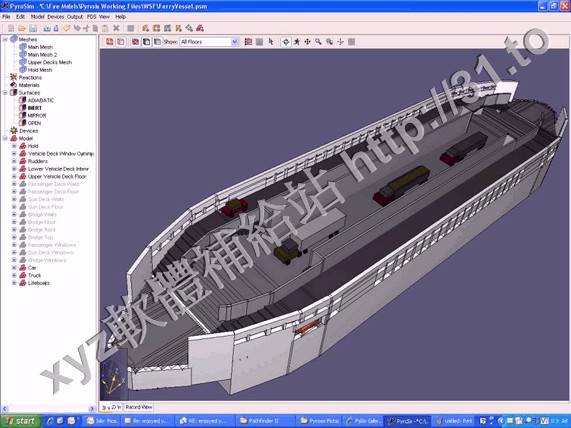
Task: Open the Model menu
Action: coord(37,17)
